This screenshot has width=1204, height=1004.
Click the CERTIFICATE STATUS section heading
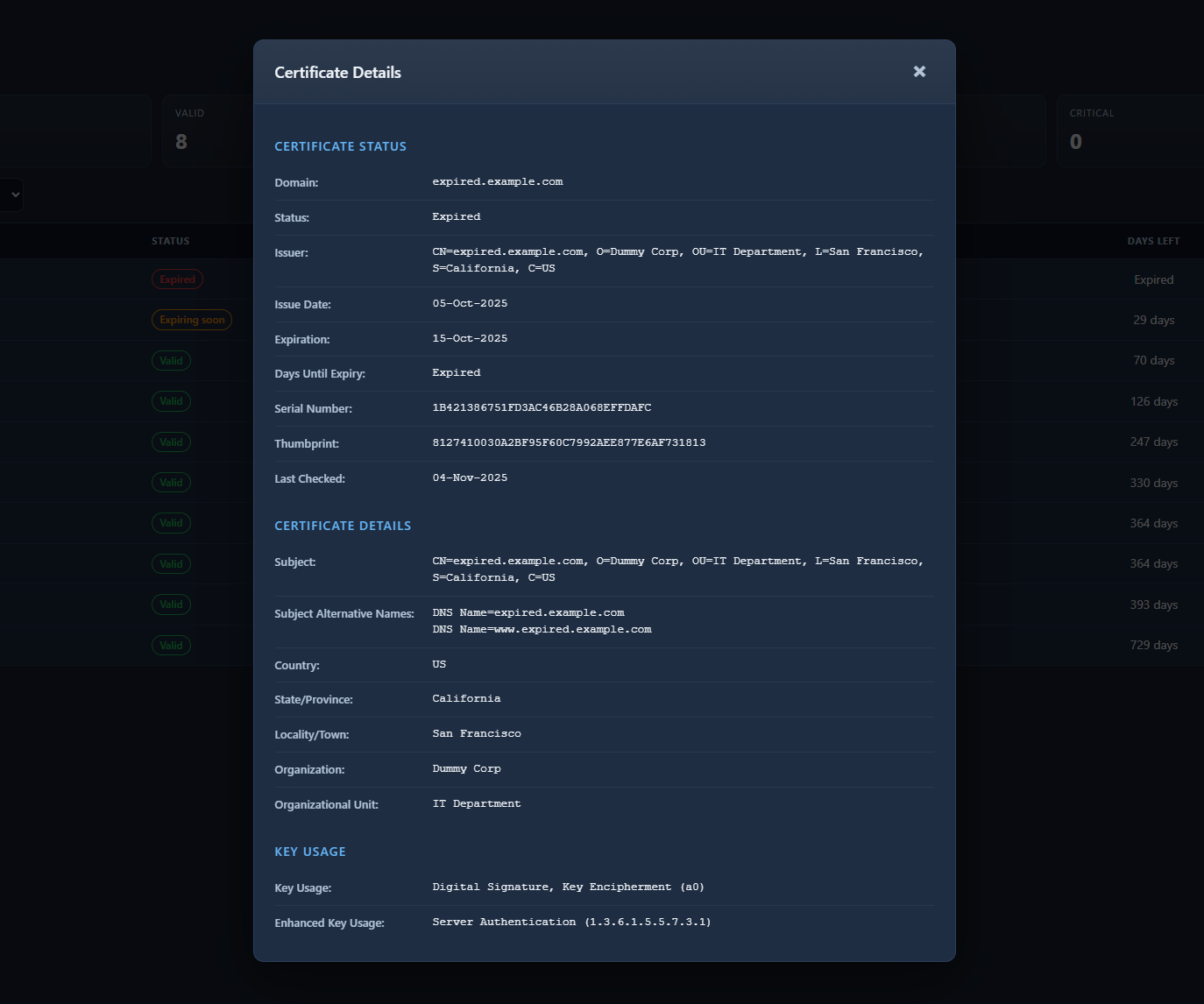[340, 146]
